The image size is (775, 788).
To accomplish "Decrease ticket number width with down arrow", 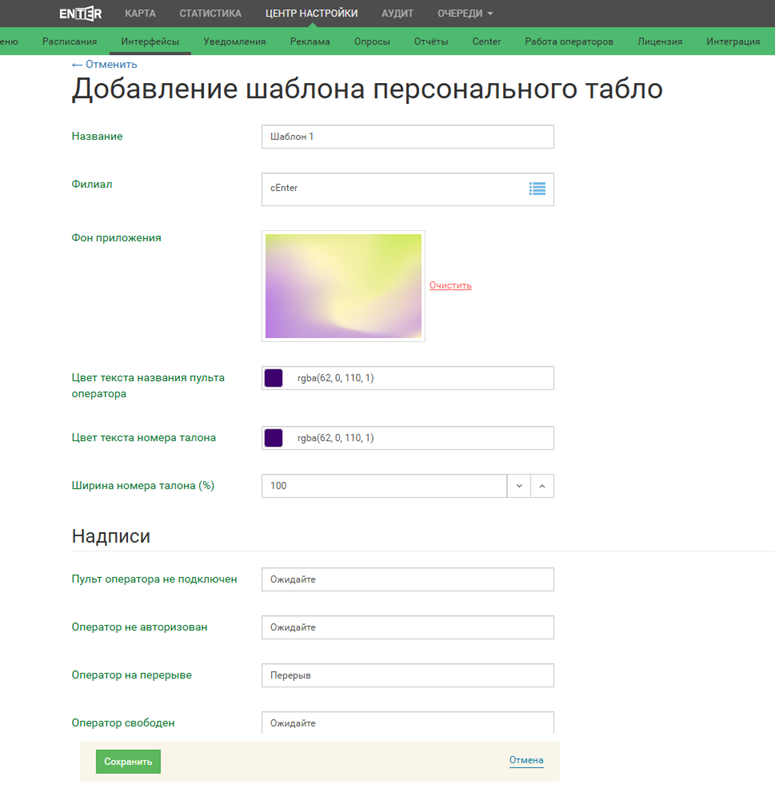I will pos(519,486).
